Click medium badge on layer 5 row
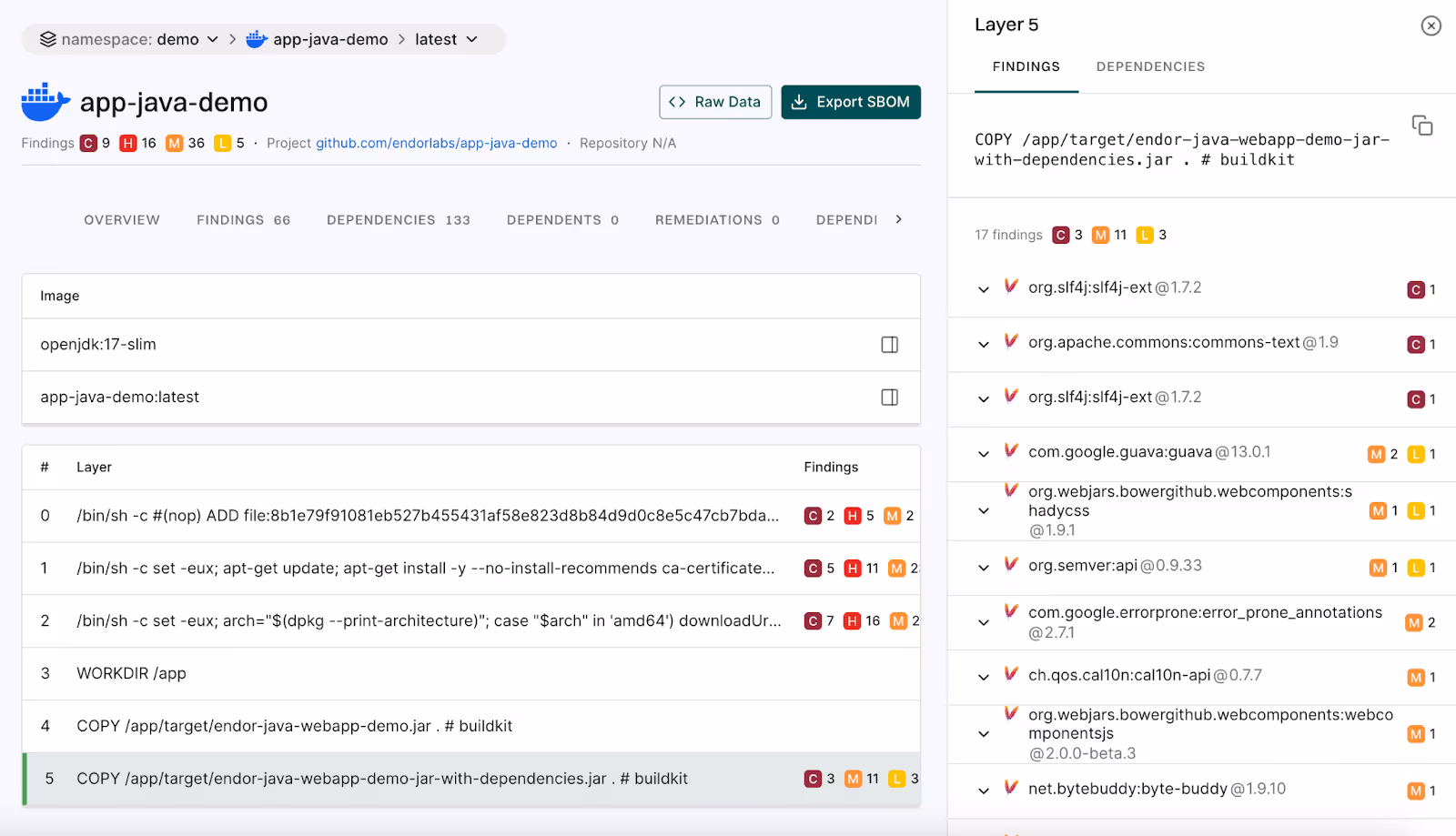Screen dimensions: 1456x836 click(854, 779)
